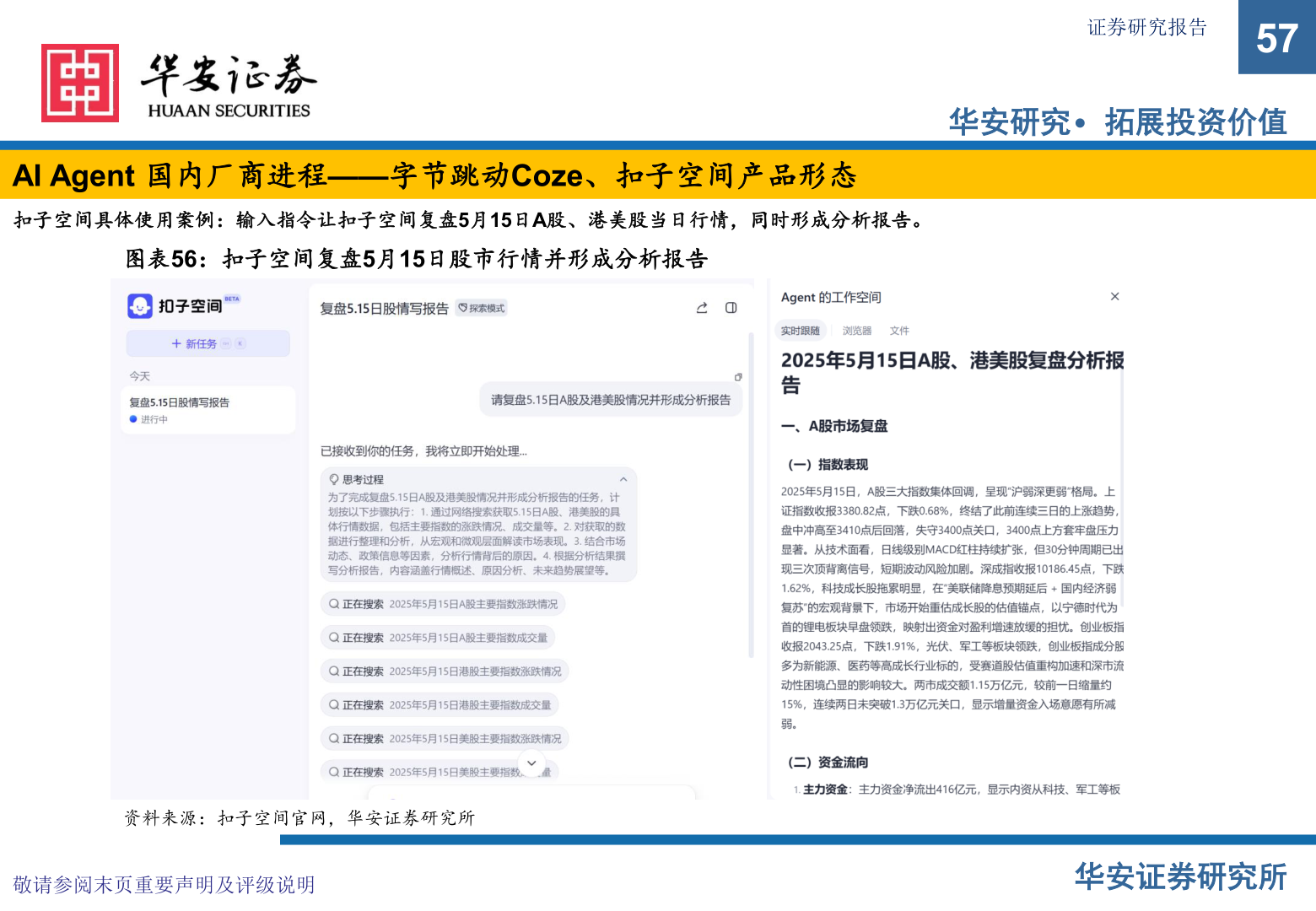Screen dimensions: 1316x911
Task: Click the 正在搜索 美股主要指数涨跌情况 step
Action: point(445,739)
